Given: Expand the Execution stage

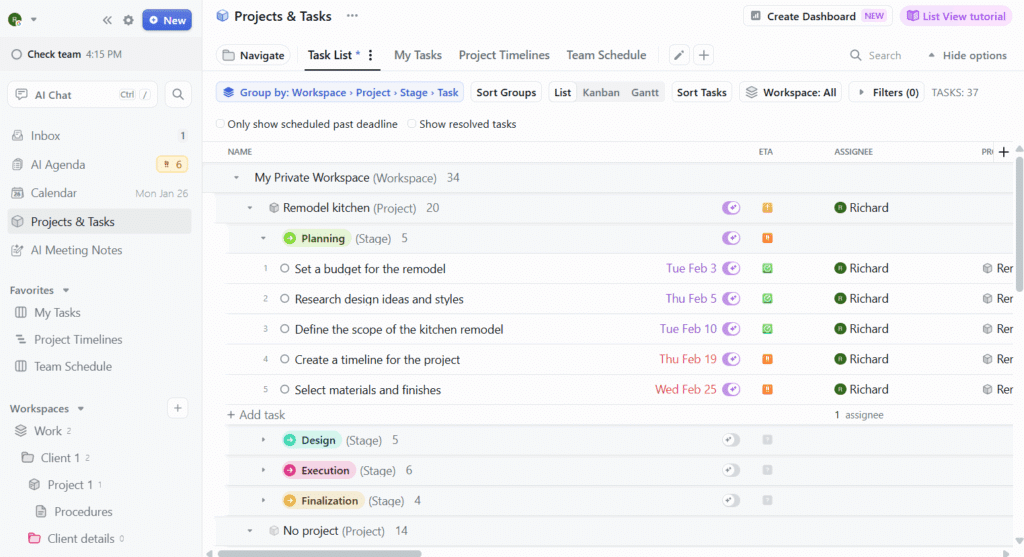Looking at the screenshot, I should click(263, 470).
